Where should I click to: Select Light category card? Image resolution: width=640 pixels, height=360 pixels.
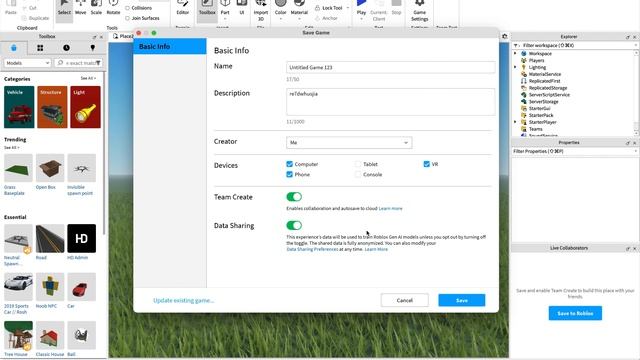click(85, 107)
